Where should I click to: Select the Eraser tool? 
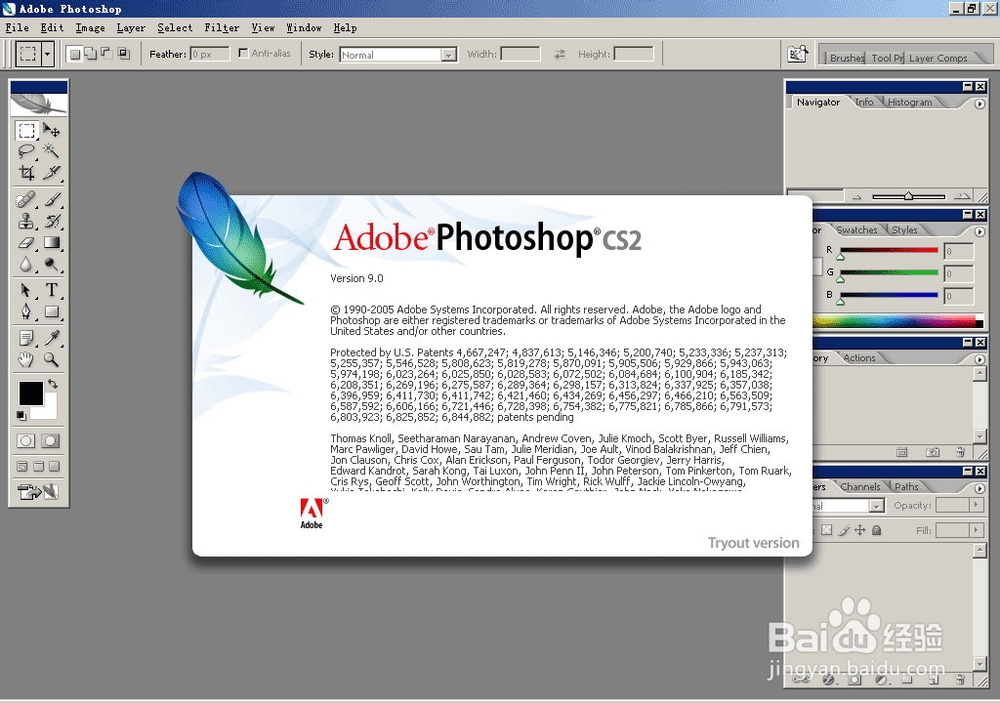tap(26, 242)
